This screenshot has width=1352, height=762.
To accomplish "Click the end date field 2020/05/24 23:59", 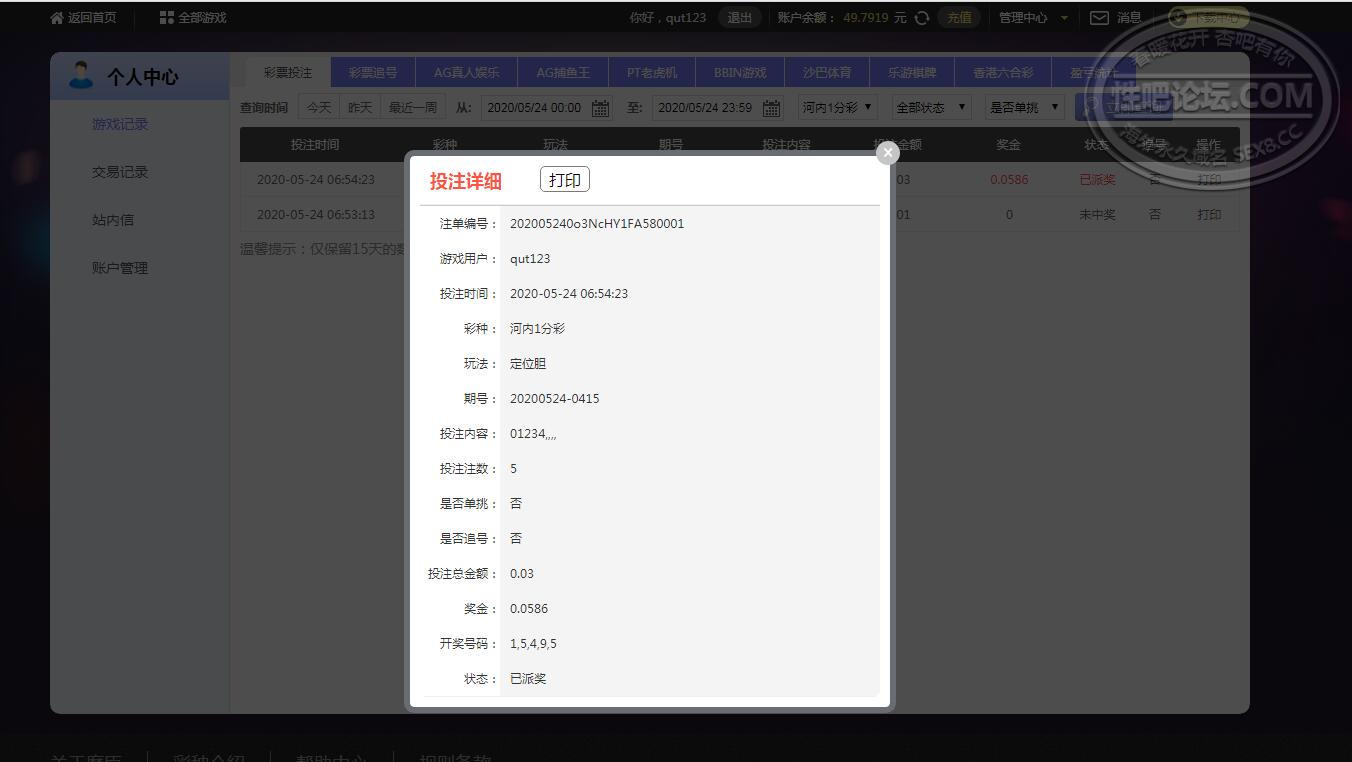I will (x=717, y=107).
